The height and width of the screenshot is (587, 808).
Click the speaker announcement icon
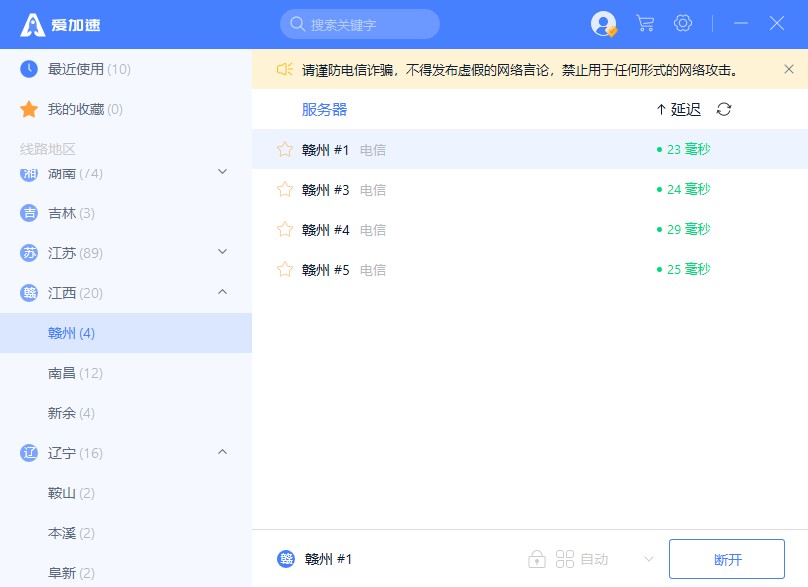coord(284,69)
